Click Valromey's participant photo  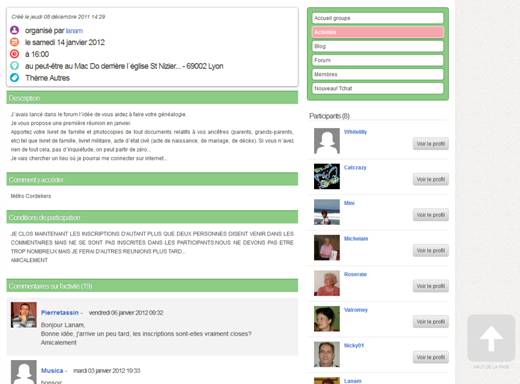click(x=327, y=319)
